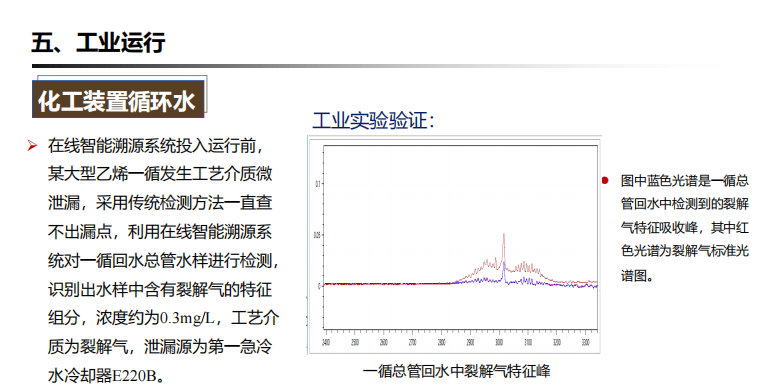Click the red dot bullet beside 图中蓝色光谱

point(605,181)
